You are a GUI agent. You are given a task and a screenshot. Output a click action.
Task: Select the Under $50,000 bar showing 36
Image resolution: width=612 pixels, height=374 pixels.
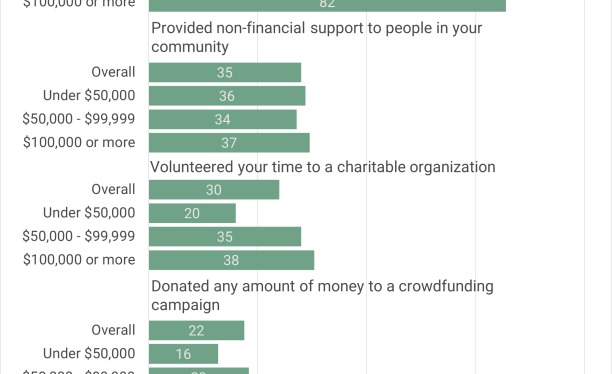[227, 96]
